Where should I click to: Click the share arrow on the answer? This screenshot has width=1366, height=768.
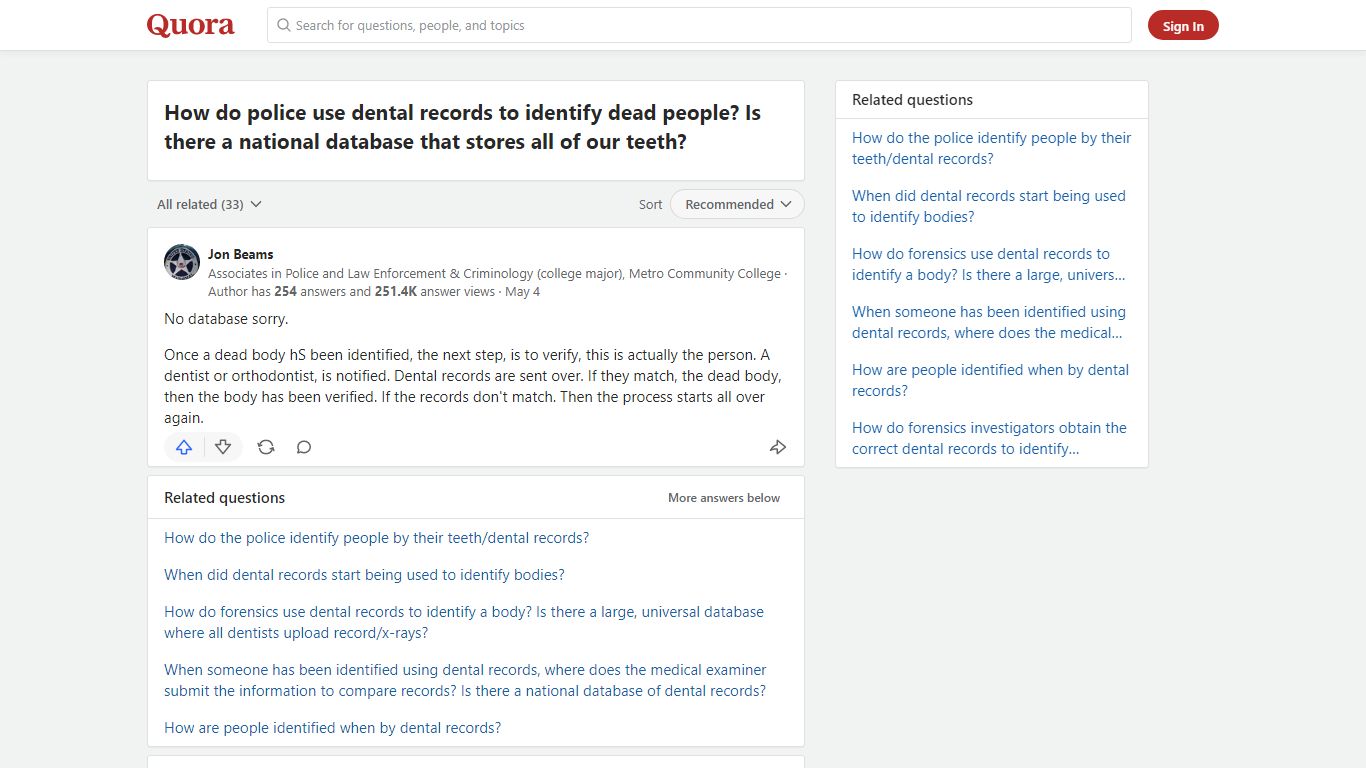pyautogui.click(x=778, y=447)
